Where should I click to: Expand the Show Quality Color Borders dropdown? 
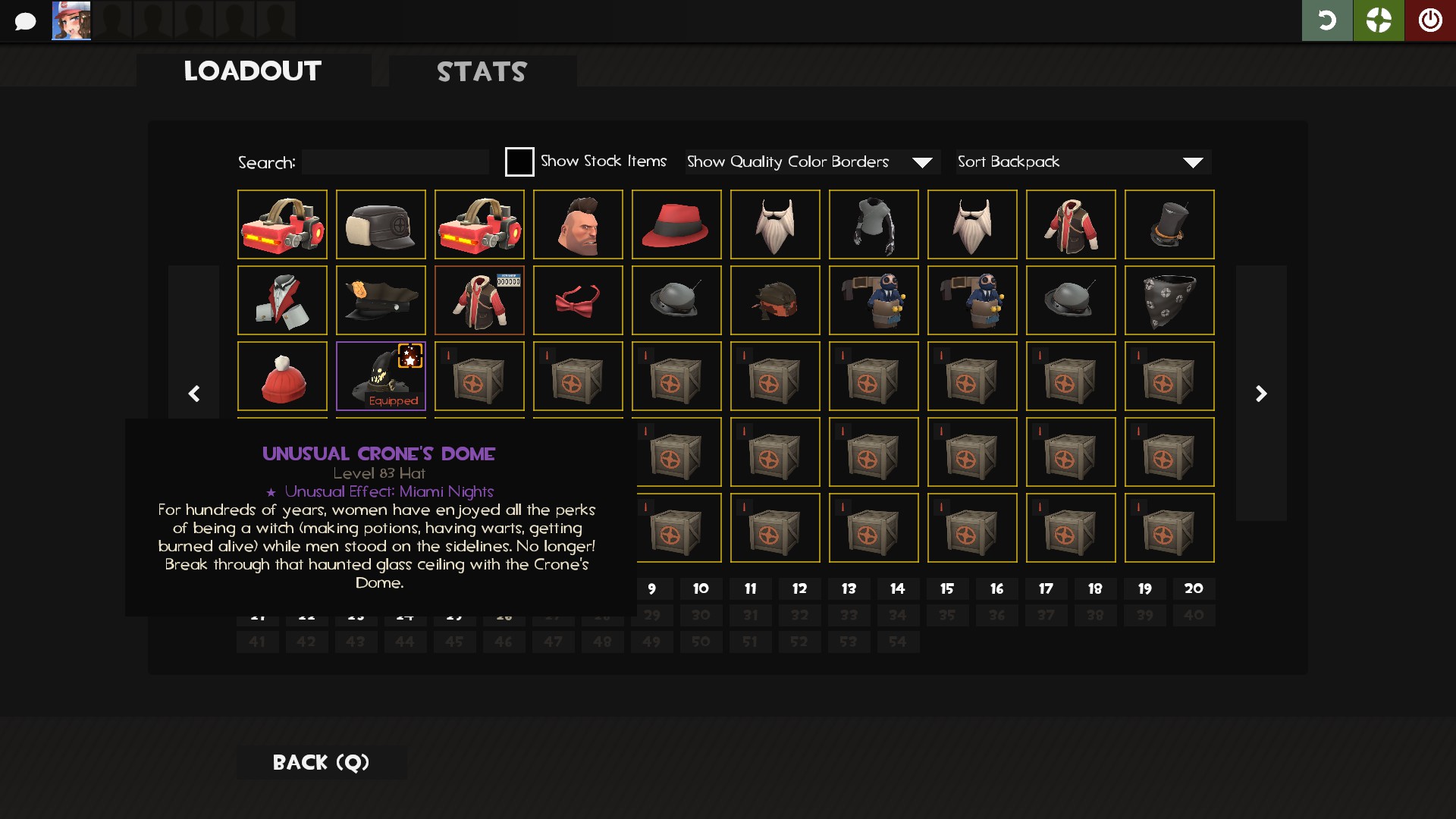pyautogui.click(x=813, y=162)
